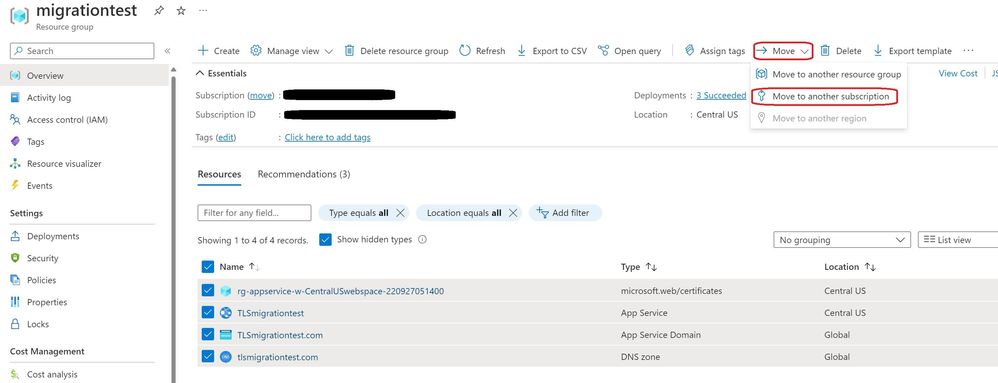Click the sidebar Search field
This screenshot has width=998, height=383.
click(x=82, y=51)
